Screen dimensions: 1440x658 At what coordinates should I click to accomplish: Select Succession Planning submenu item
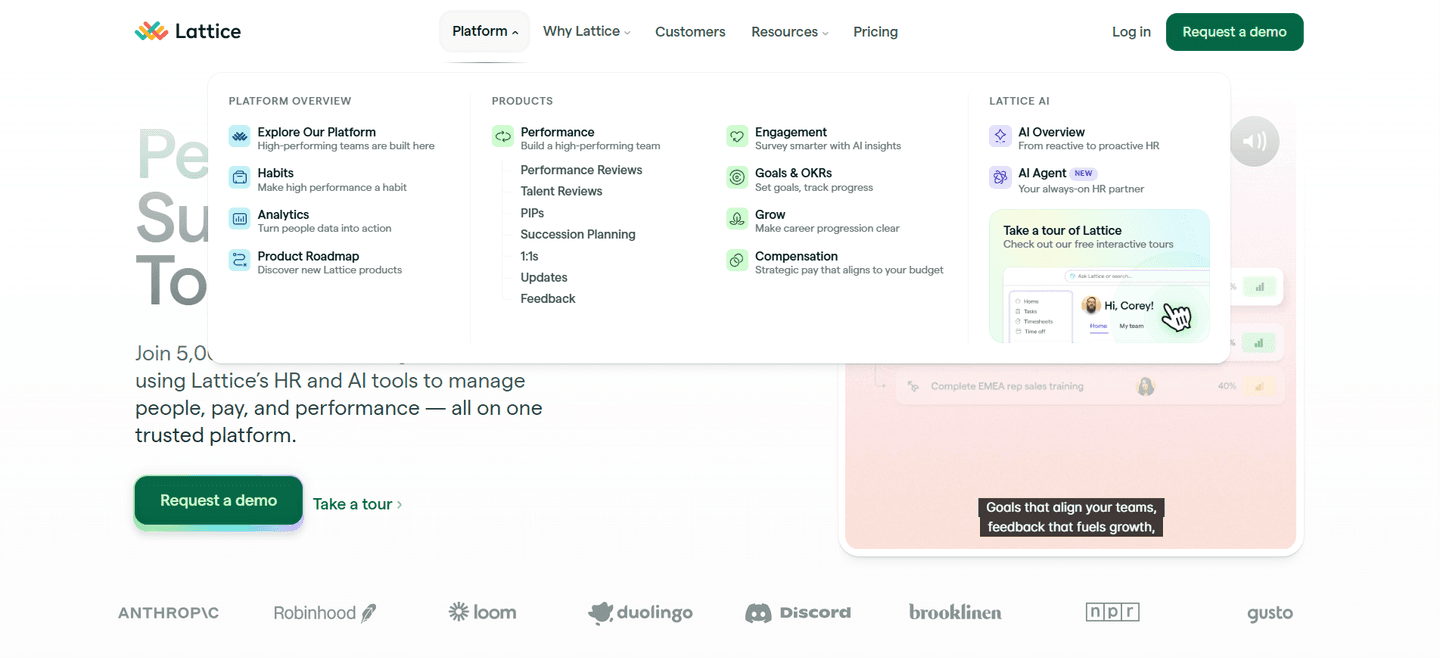point(578,234)
